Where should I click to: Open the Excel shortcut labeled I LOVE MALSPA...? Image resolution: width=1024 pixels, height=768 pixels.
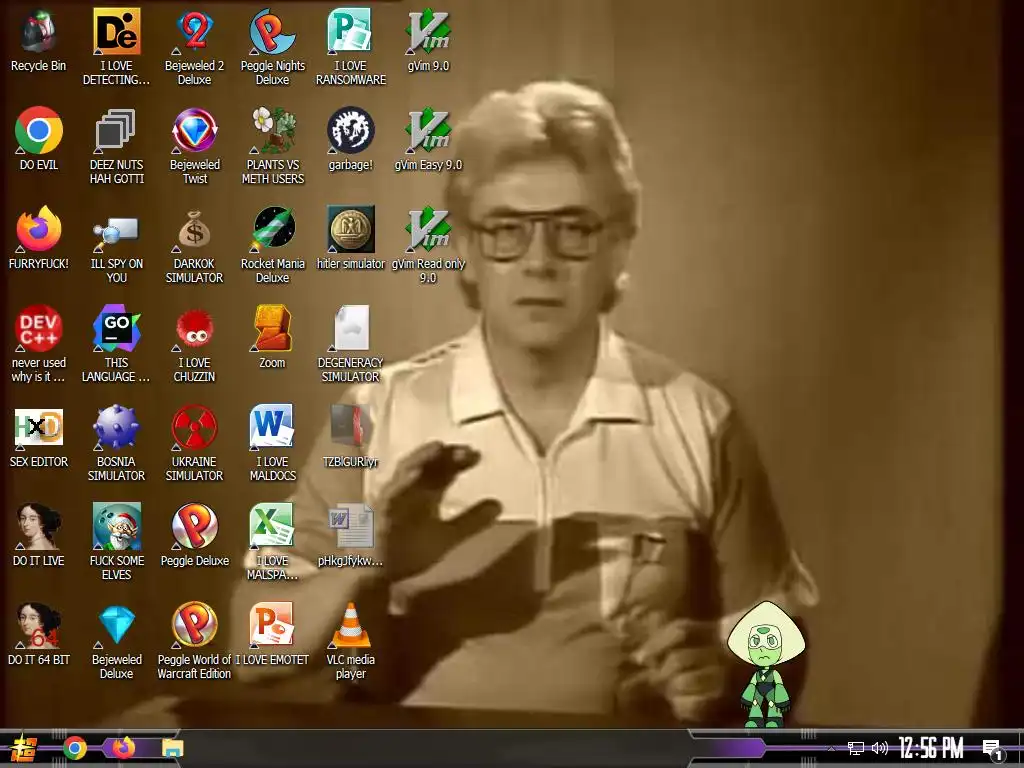point(272,526)
